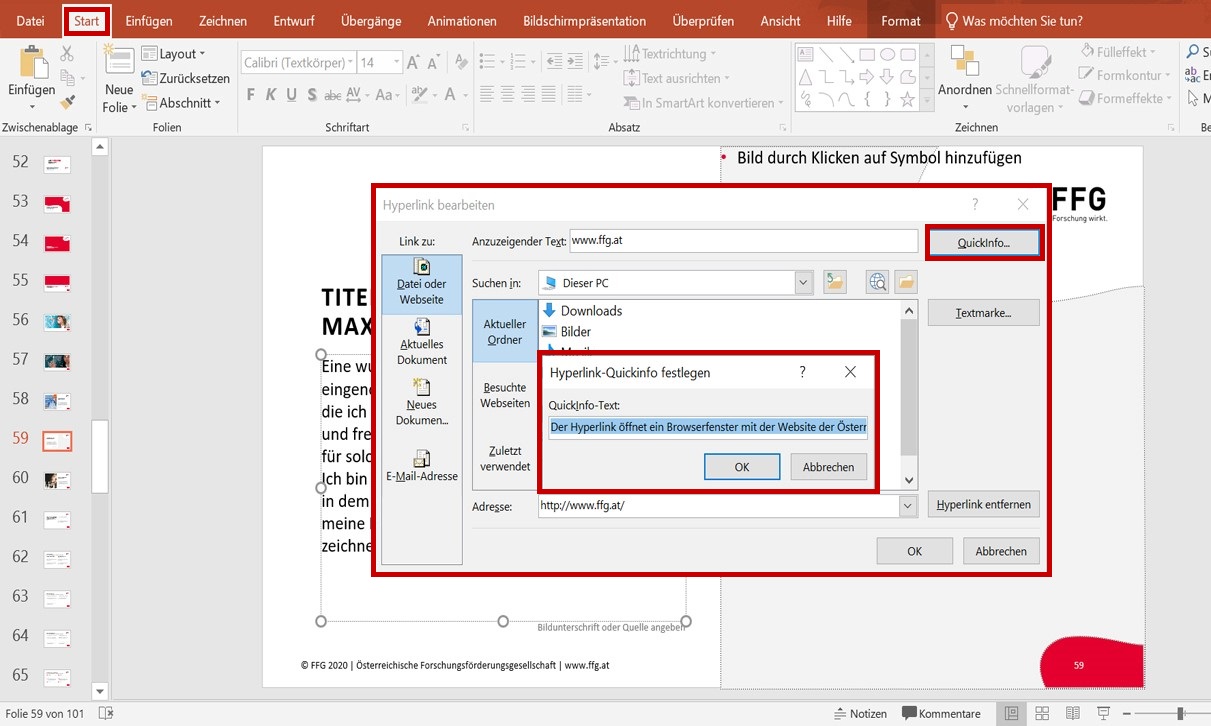1211x726 pixels.
Task: Select the triangle shape in shapes gallery
Action: pos(806,77)
